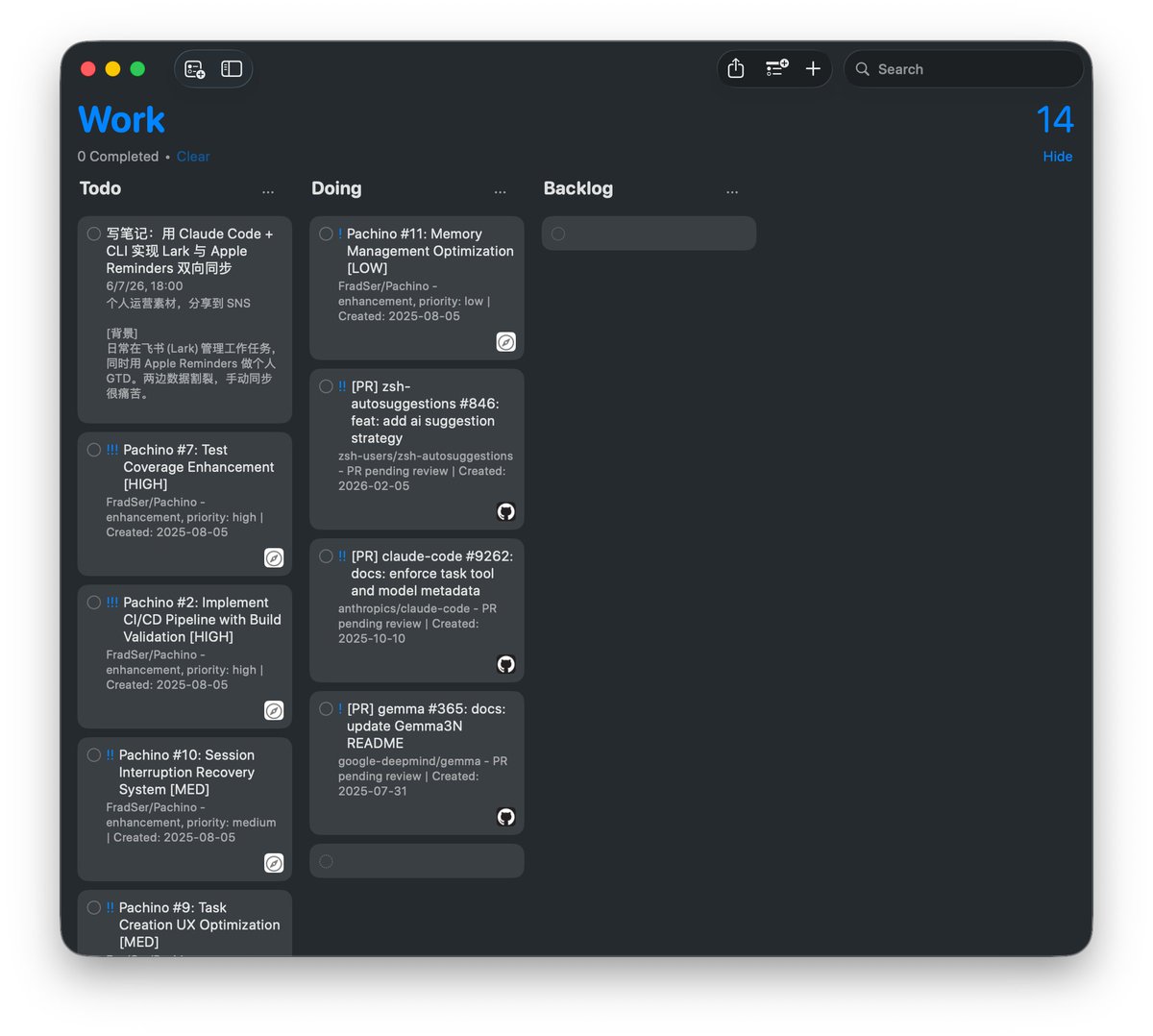Mark Pachino #7 Test Coverage as done
Screen dimensions: 1153x1036
(94, 450)
